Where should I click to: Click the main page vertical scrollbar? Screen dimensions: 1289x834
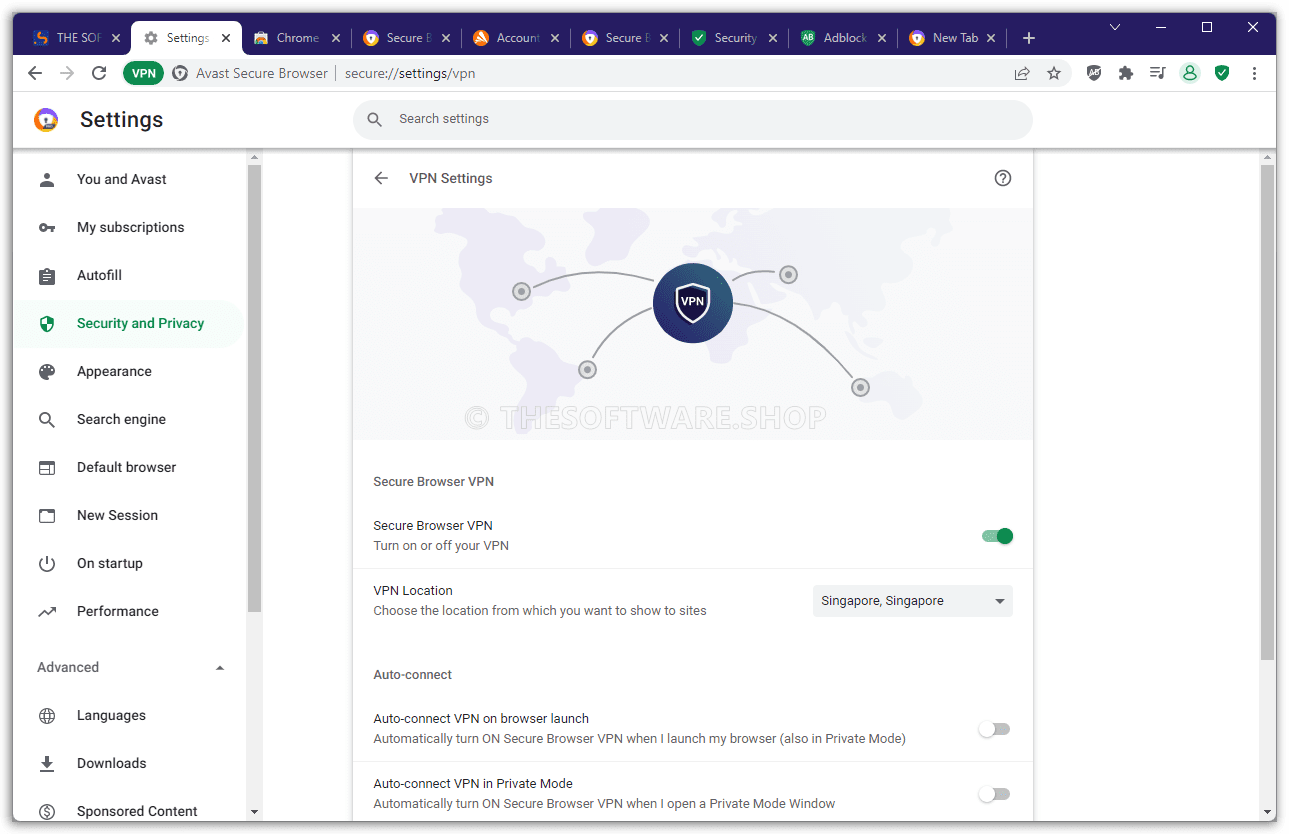click(x=1268, y=412)
